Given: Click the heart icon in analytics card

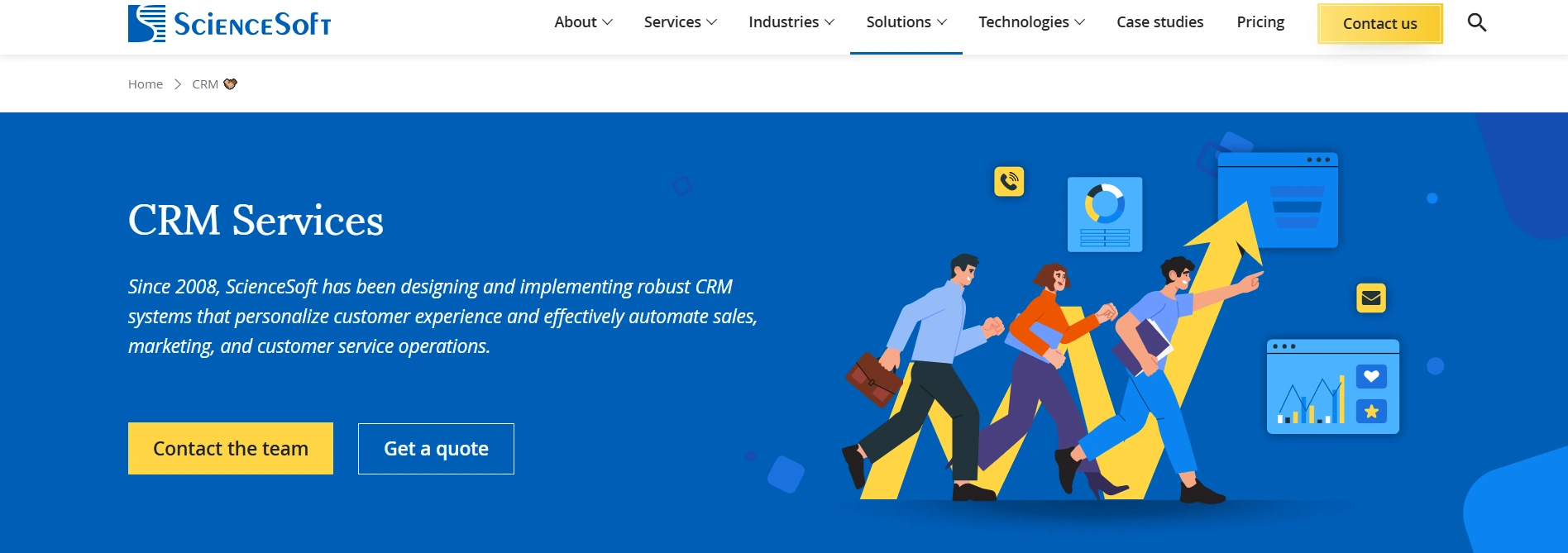Looking at the screenshot, I should (x=1371, y=377).
